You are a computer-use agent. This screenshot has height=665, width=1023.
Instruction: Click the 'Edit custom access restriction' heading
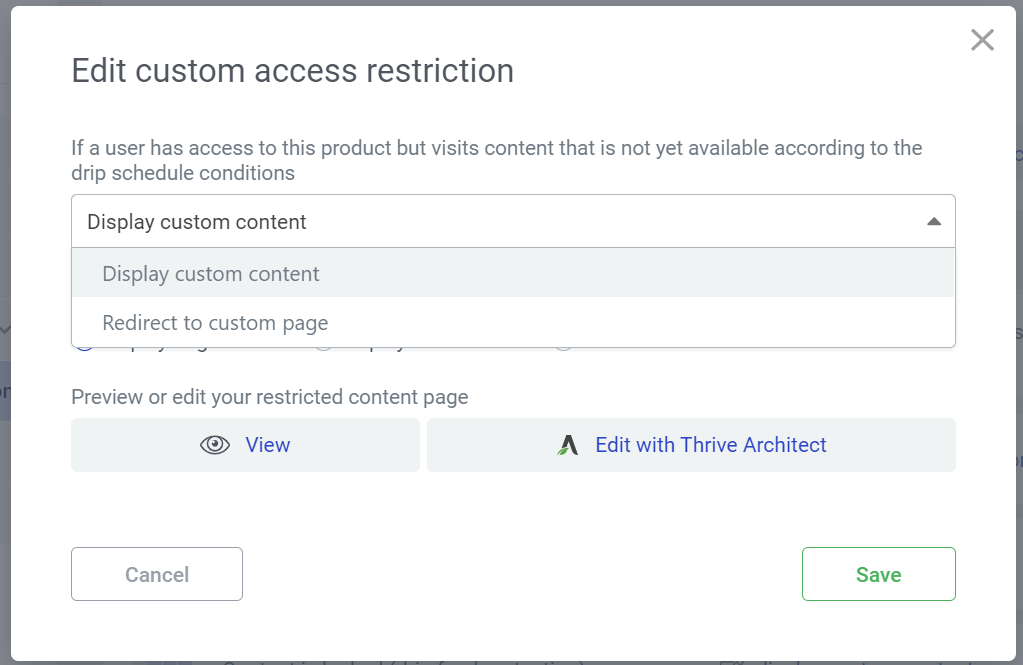coord(292,70)
